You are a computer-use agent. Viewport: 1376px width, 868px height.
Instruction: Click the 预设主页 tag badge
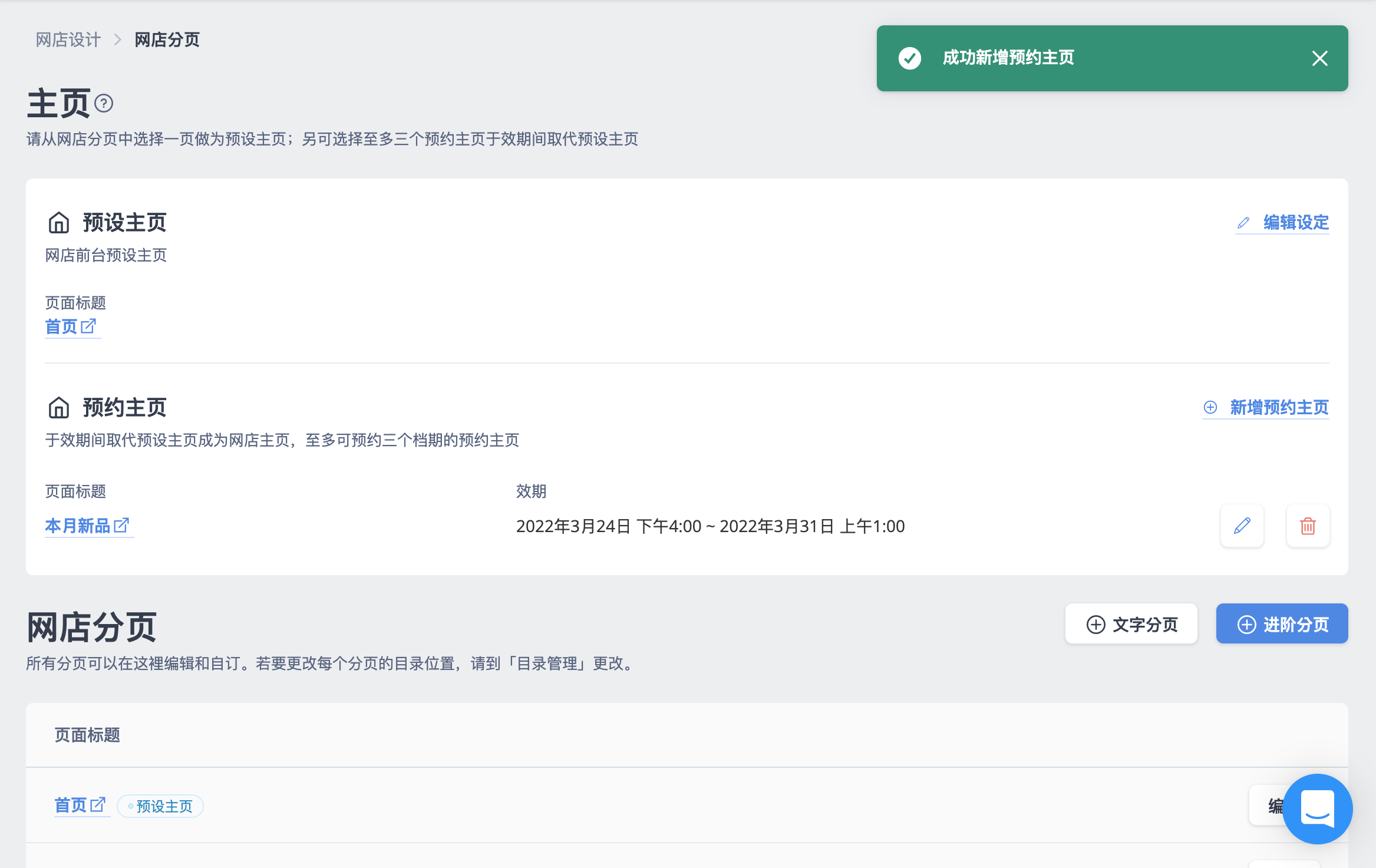coord(160,806)
